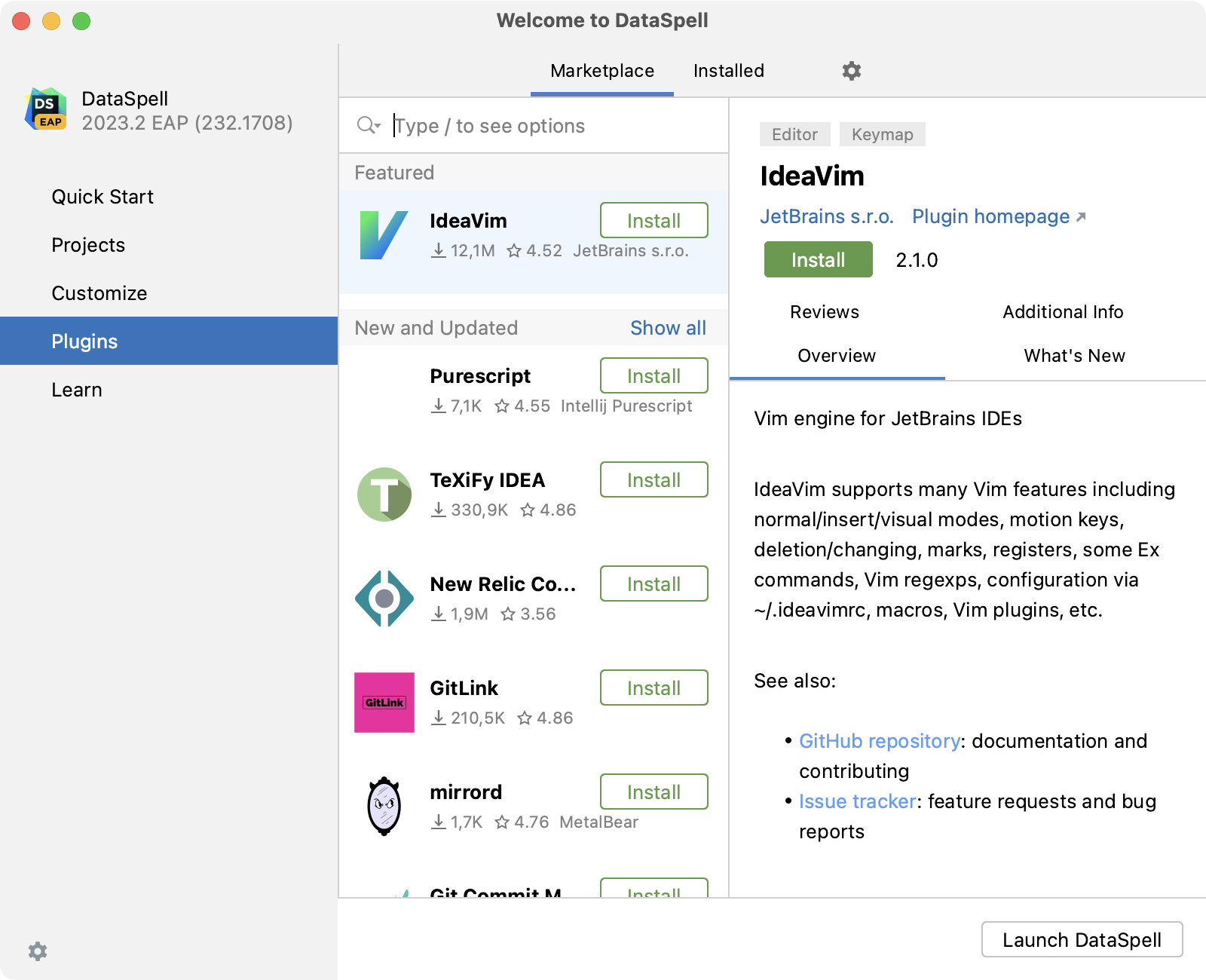Select the GitLink plugin name

pos(464,688)
